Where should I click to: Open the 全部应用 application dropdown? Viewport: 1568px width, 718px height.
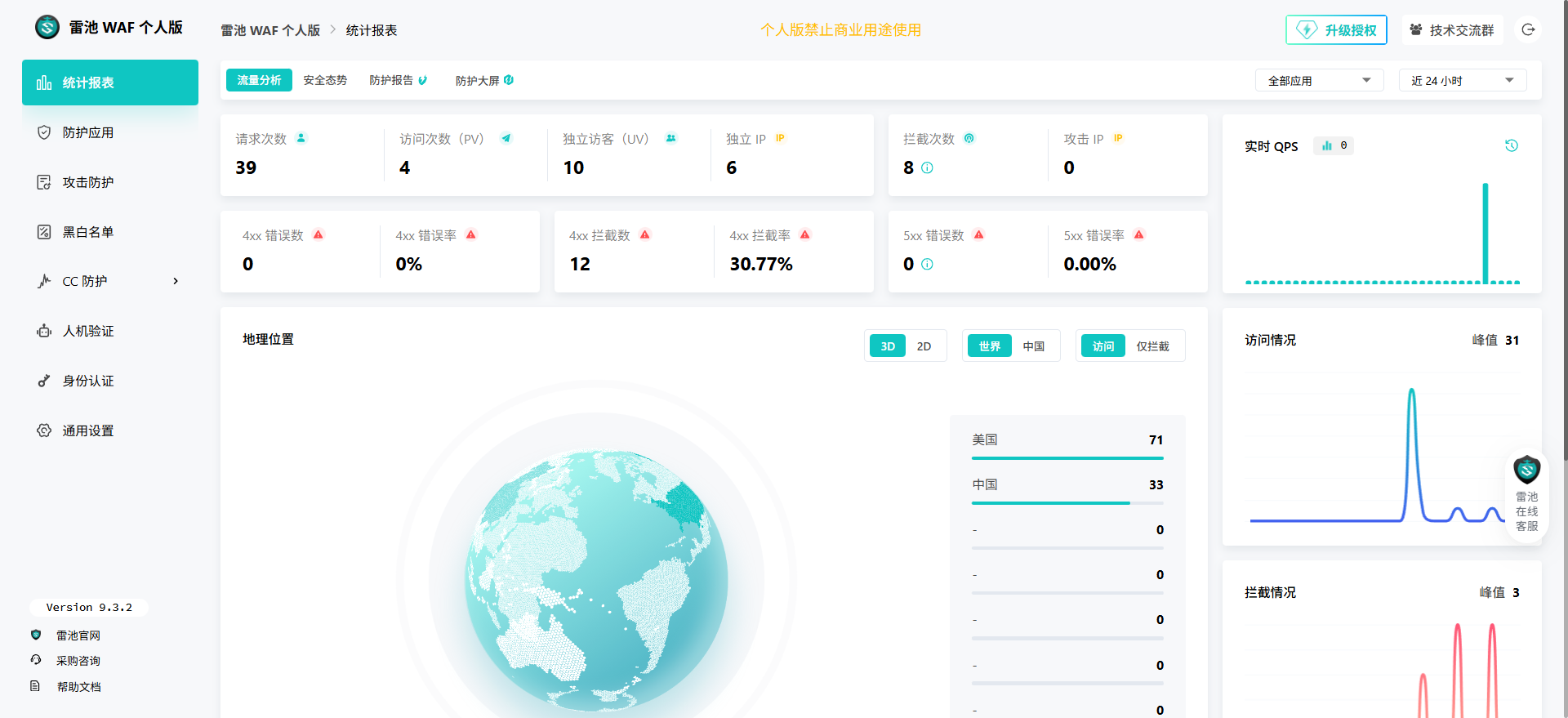point(1318,81)
